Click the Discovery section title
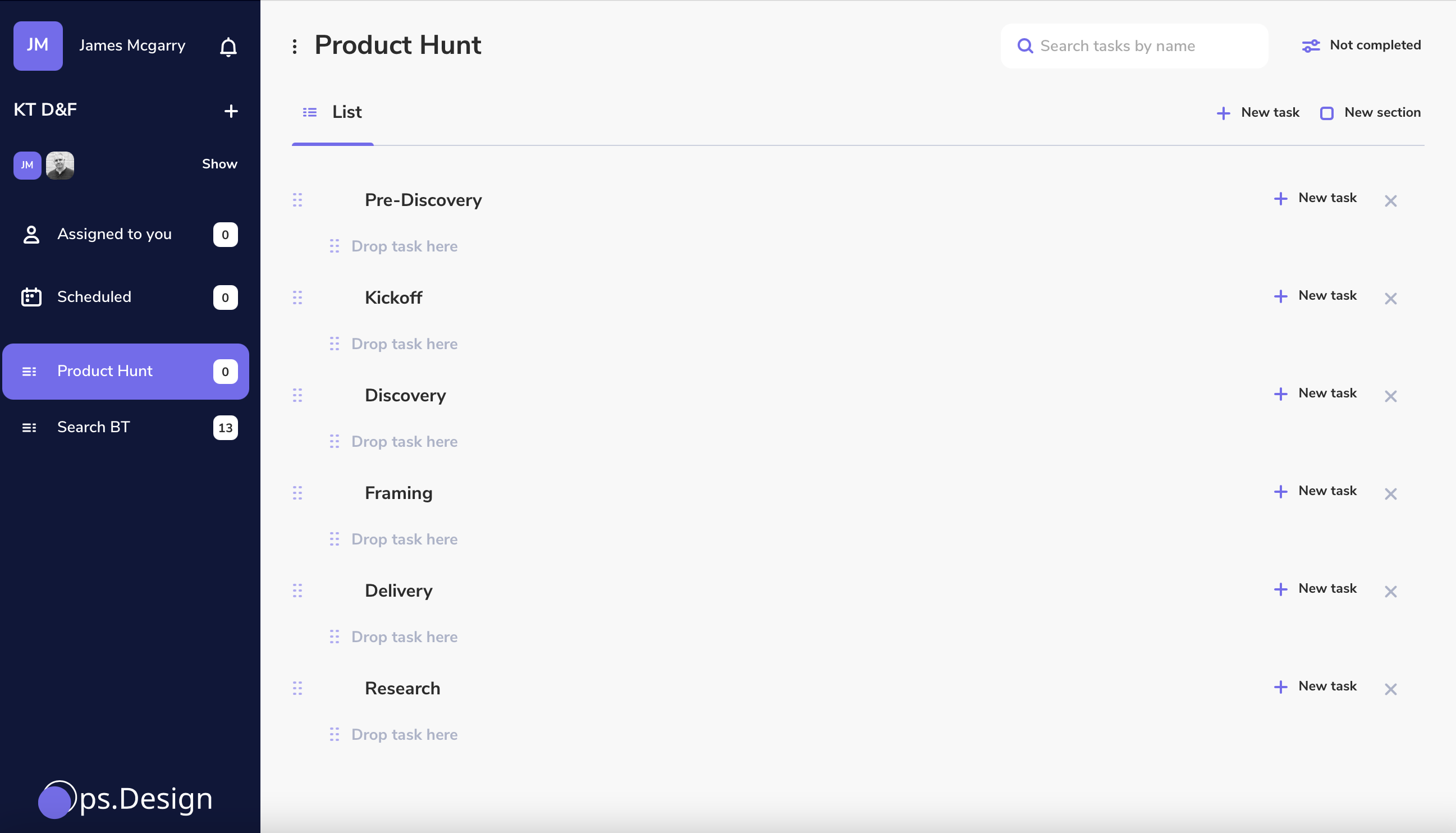The width and height of the screenshot is (1456, 833). point(406,396)
